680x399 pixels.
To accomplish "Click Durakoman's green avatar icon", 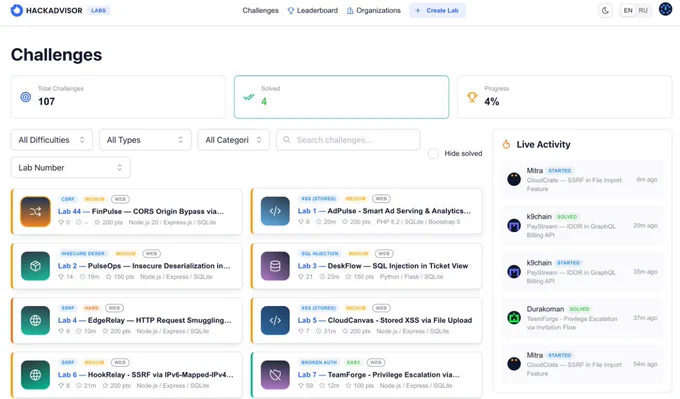I will coord(514,317).
